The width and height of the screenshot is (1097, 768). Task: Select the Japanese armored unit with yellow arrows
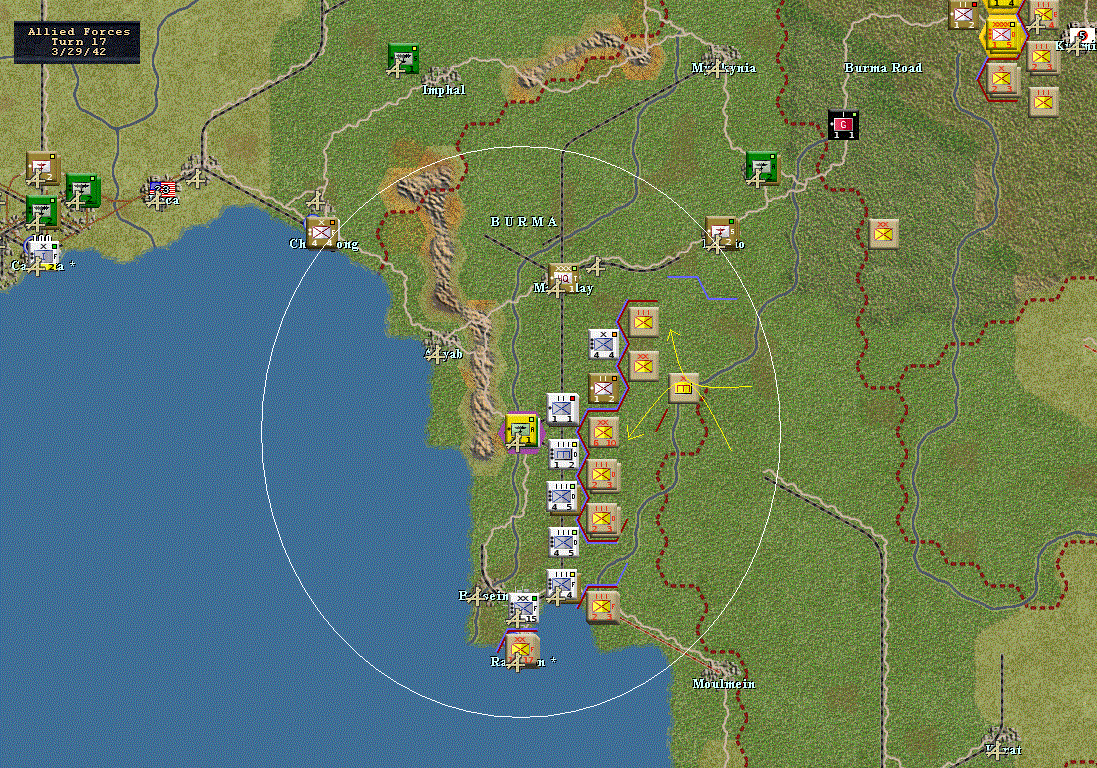tap(684, 388)
